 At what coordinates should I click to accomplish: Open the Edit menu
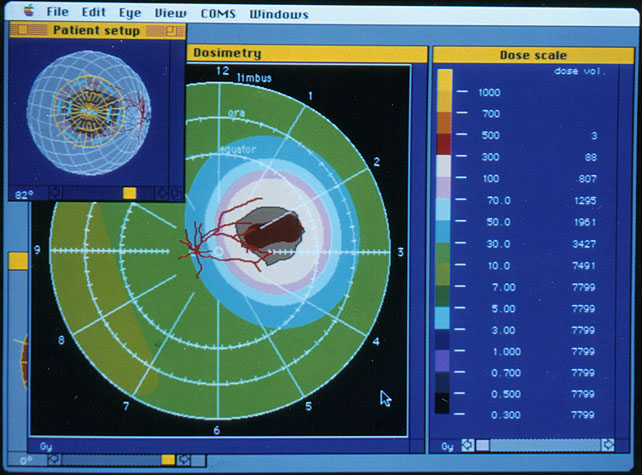click(x=94, y=14)
